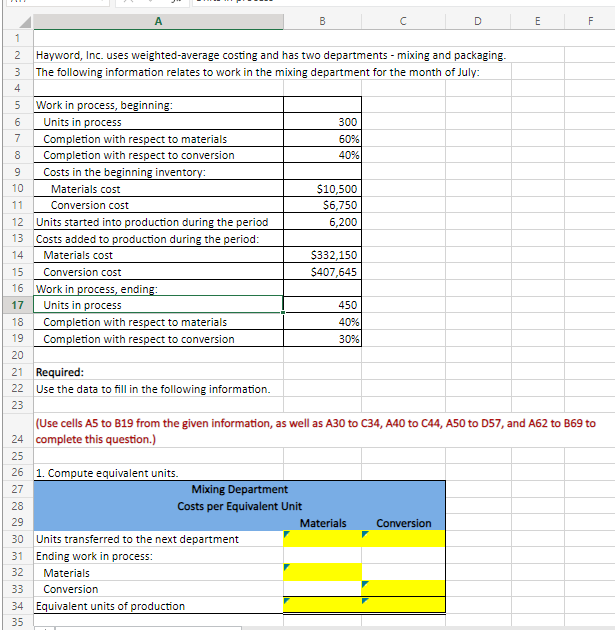
Task: Click the 'Required:' label cell
Action: (158, 372)
